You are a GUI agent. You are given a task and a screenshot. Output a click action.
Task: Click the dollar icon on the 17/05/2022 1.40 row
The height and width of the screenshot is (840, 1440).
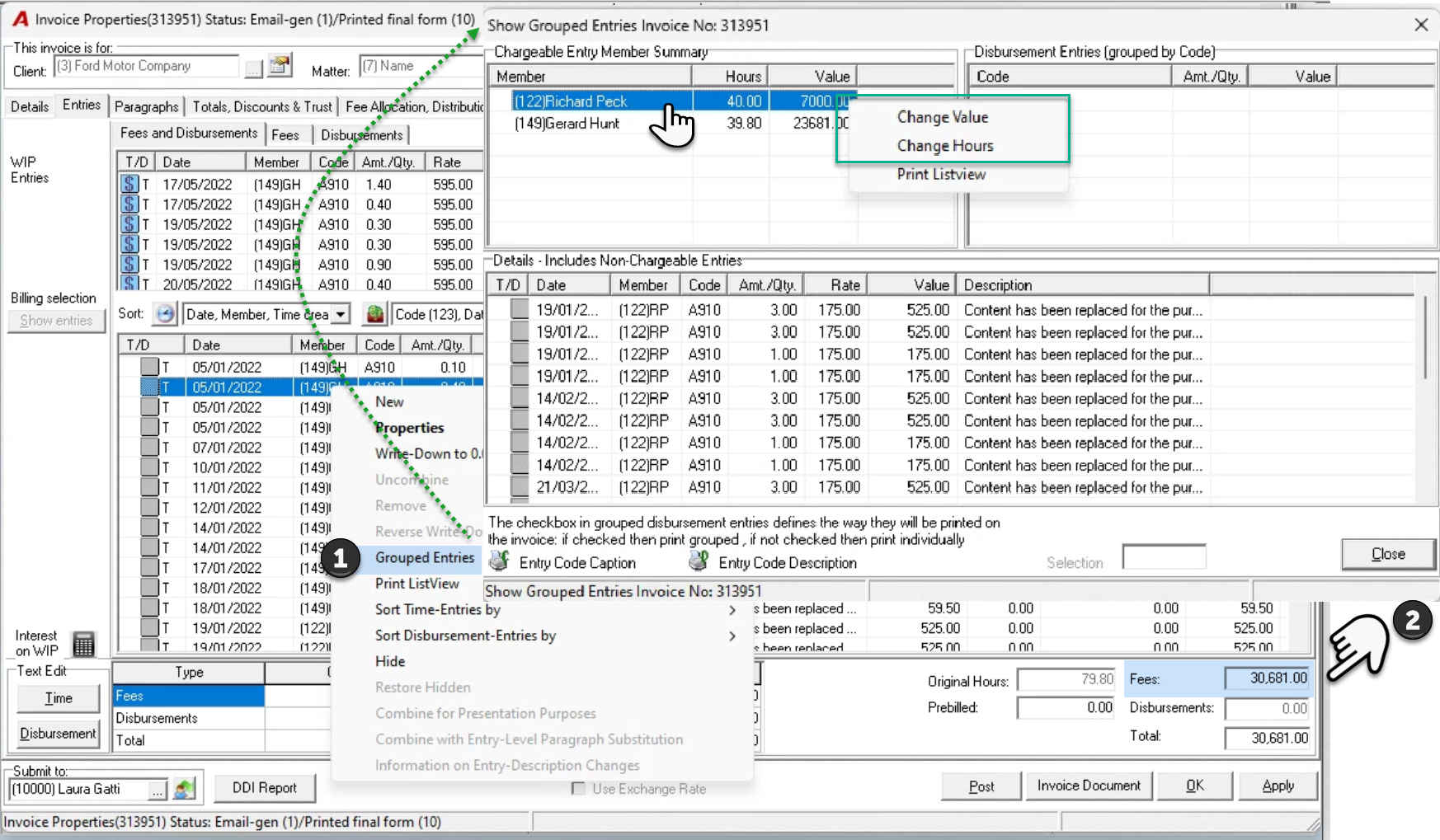[129, 184]
